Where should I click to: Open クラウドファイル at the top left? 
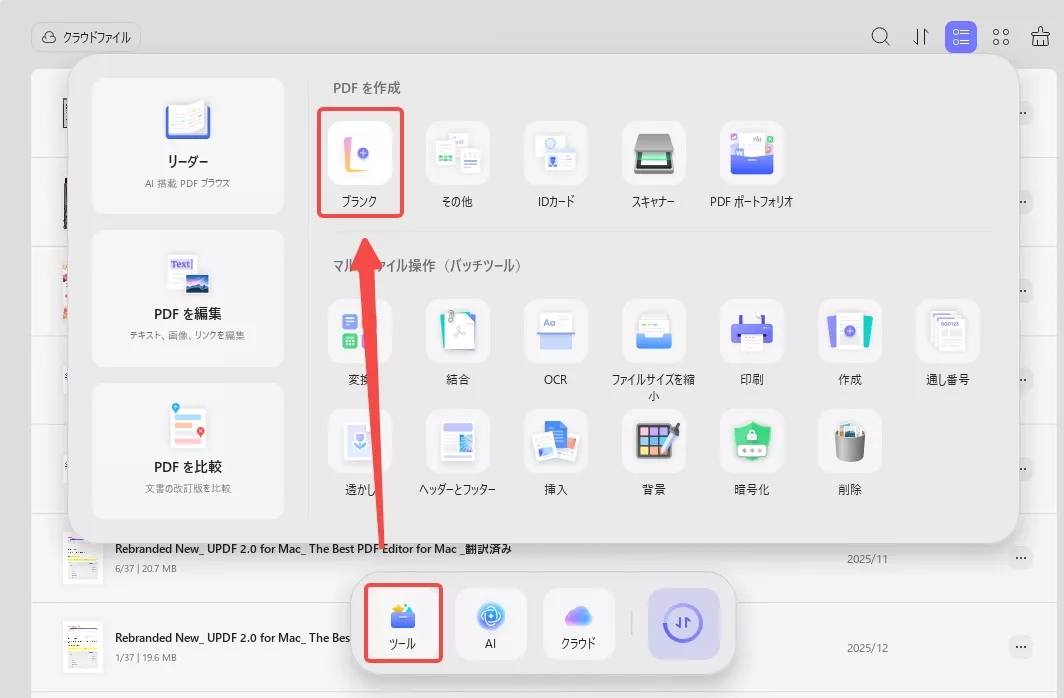(88, 37)
